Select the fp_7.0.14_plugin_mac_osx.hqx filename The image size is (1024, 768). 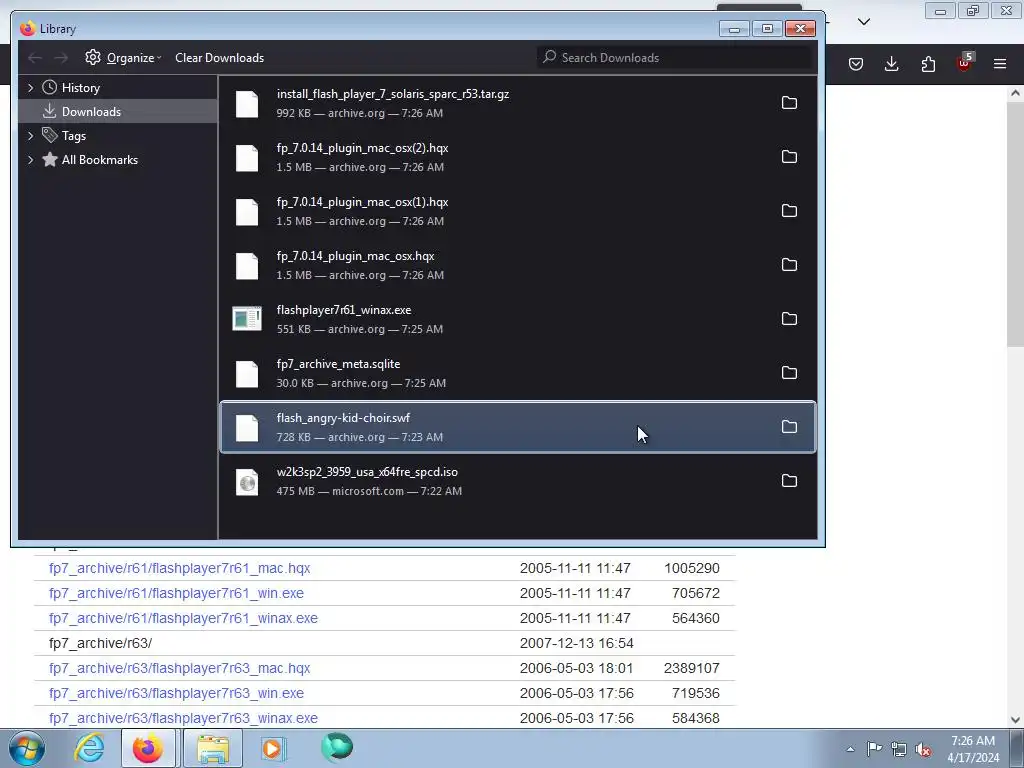355,256
